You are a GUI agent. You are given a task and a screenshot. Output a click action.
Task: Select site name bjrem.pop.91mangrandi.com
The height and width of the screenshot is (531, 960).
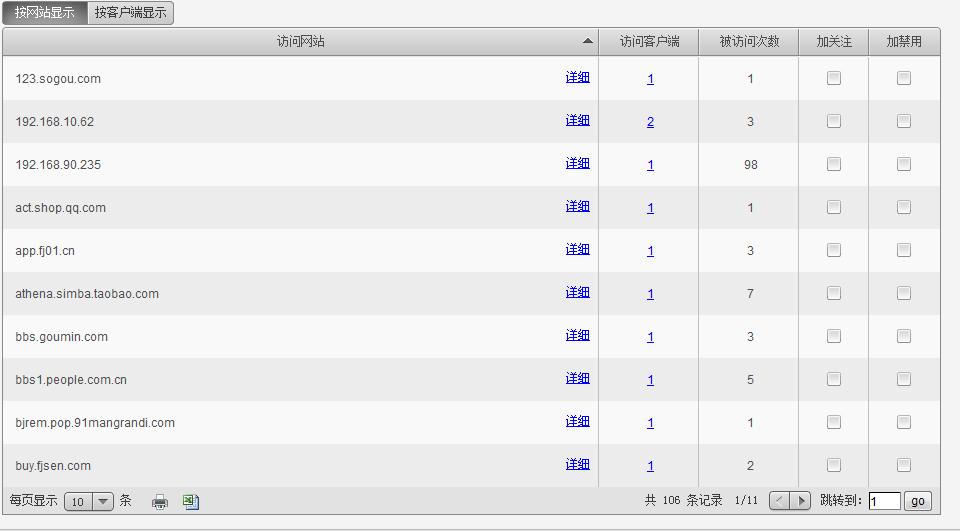tap(95, 423)
